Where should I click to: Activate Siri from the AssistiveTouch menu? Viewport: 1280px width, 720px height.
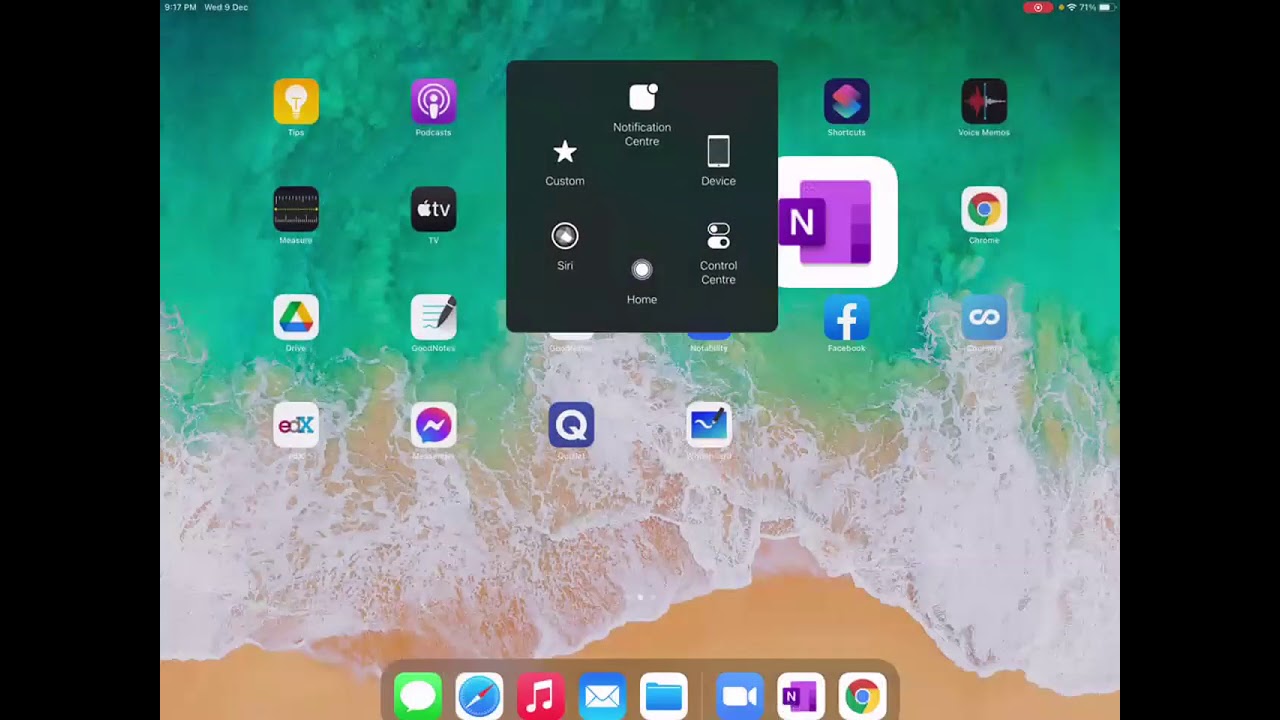point(565,246)
